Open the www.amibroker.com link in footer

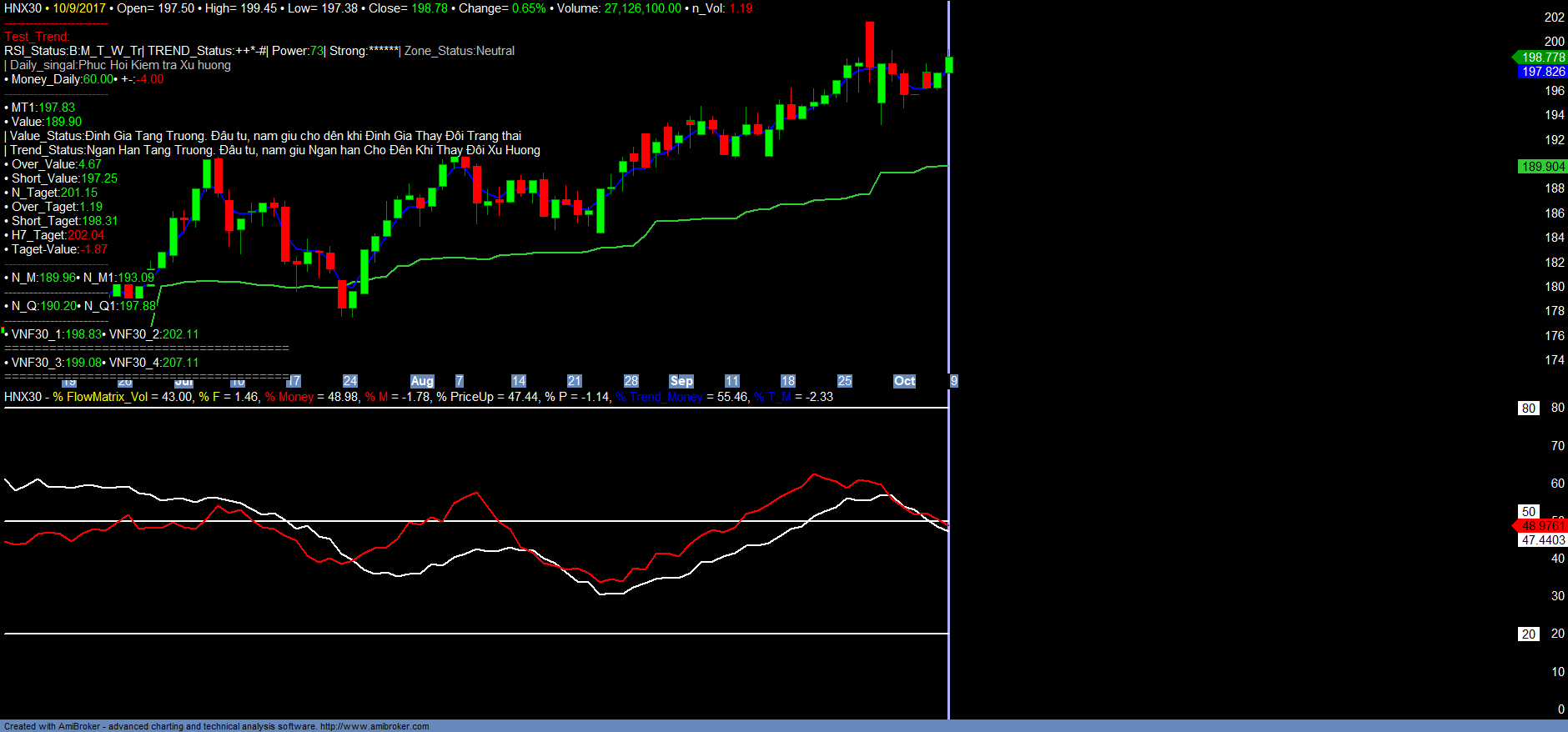pos(374,726)
